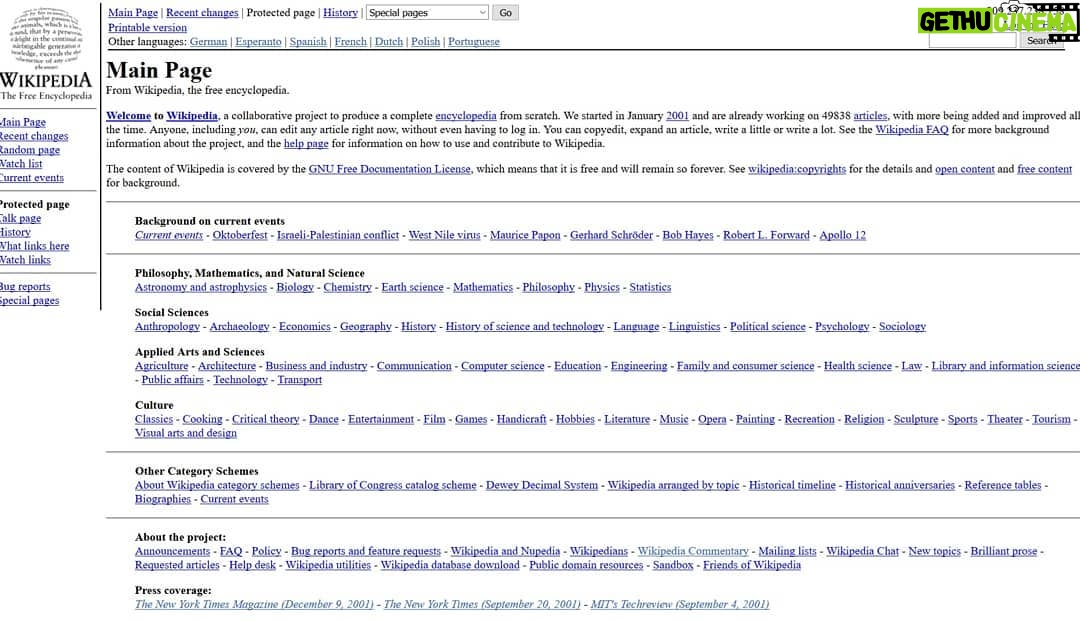Follow the GNU Free Documentation License link

389,169
